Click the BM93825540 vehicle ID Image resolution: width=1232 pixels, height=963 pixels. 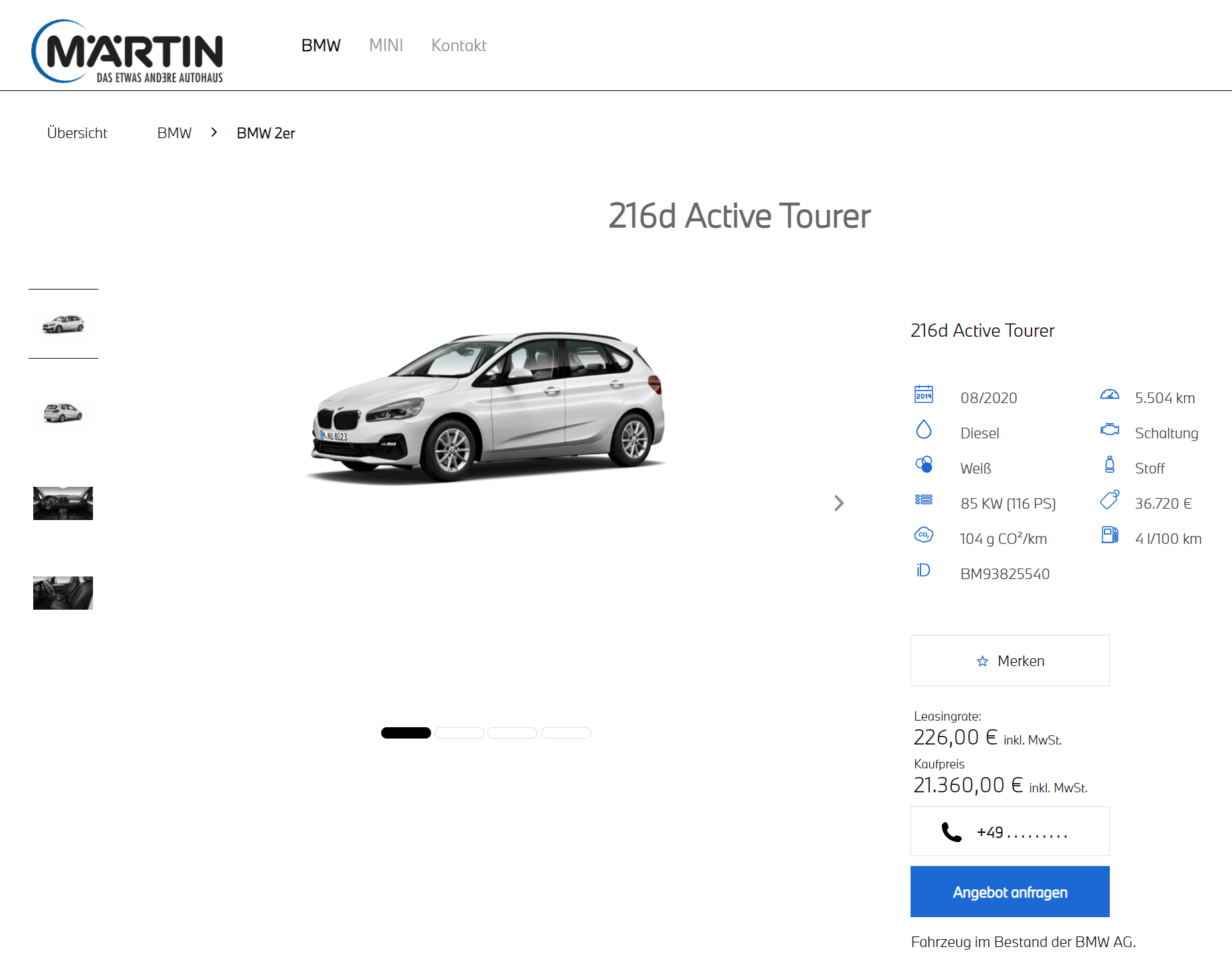pos(1005,574)
